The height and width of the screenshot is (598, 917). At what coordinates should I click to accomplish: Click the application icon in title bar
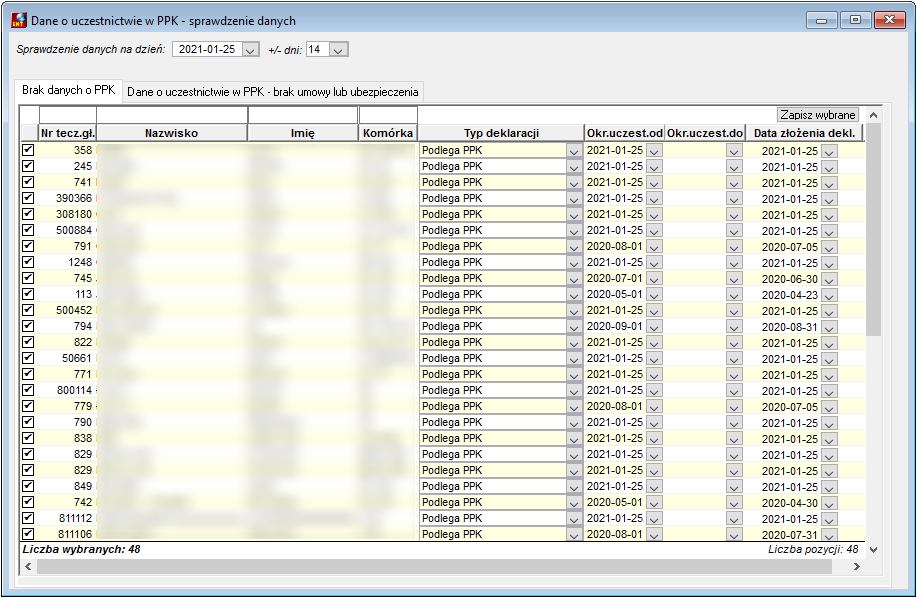click(x=19, y=20)
